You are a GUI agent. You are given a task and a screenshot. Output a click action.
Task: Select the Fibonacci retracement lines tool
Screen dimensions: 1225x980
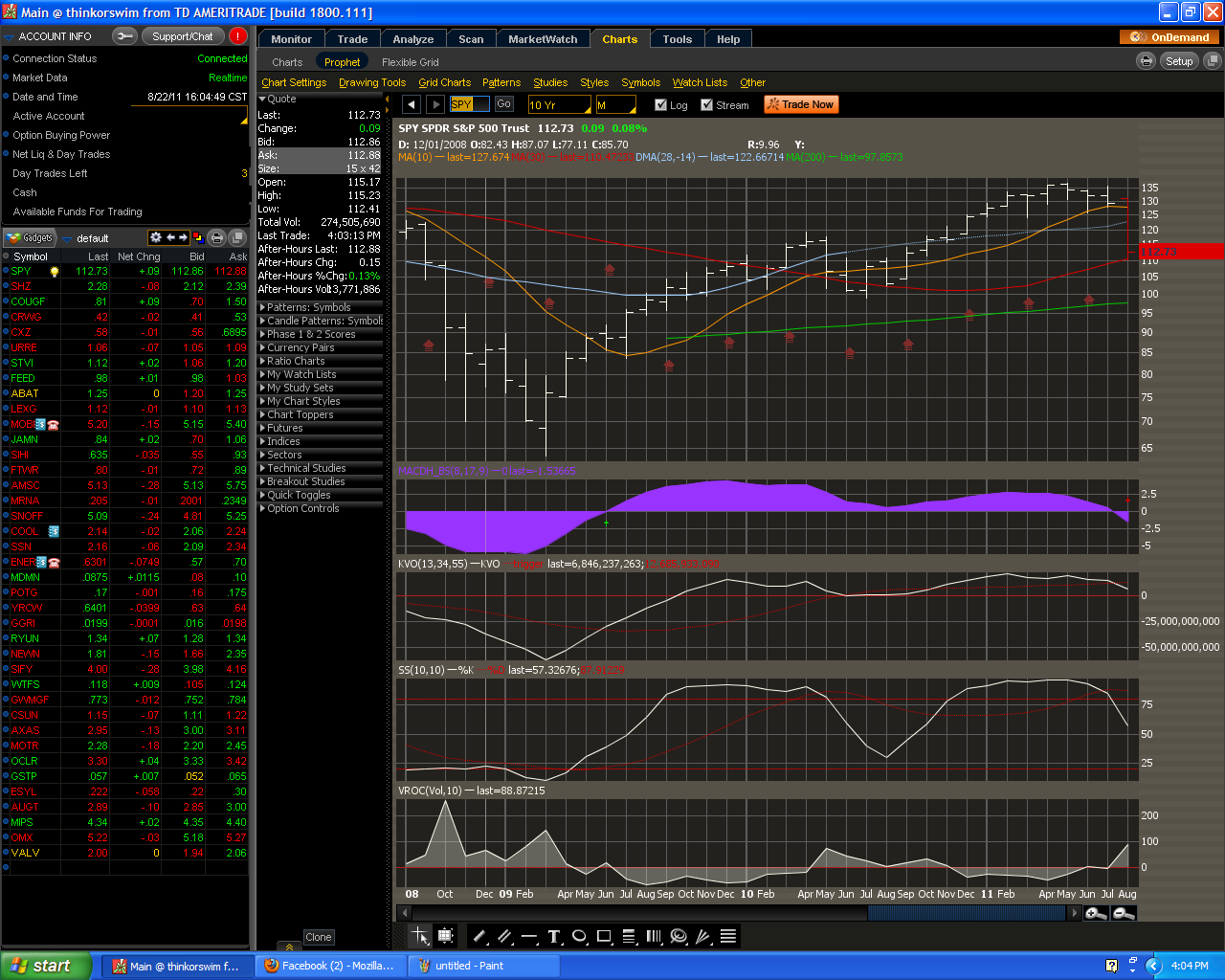[x=629, y=936]
